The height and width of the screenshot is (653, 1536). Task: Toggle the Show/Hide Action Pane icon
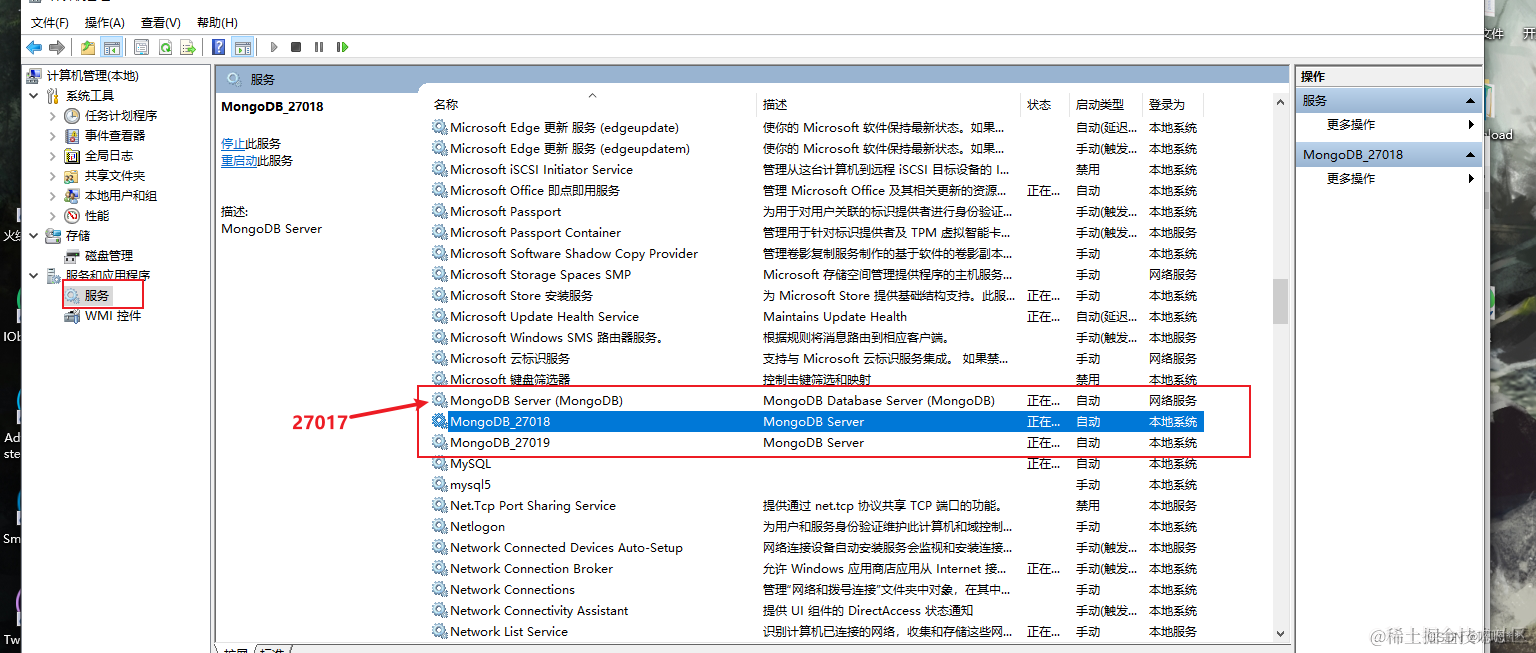point(242,47)
